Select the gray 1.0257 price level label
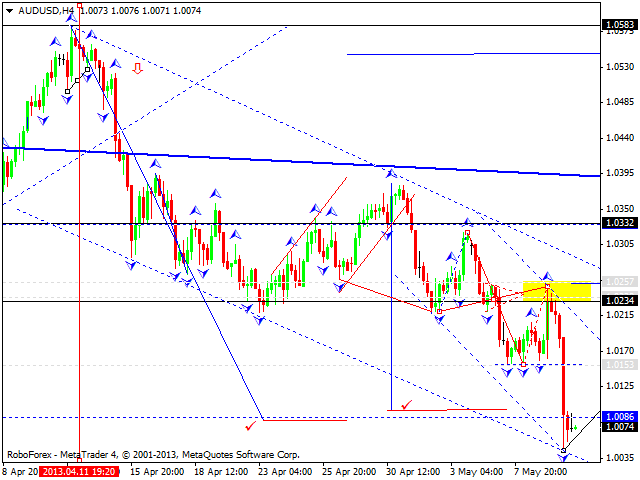The width and height of the screenshot is (640, 480). (x=619, y=283)
